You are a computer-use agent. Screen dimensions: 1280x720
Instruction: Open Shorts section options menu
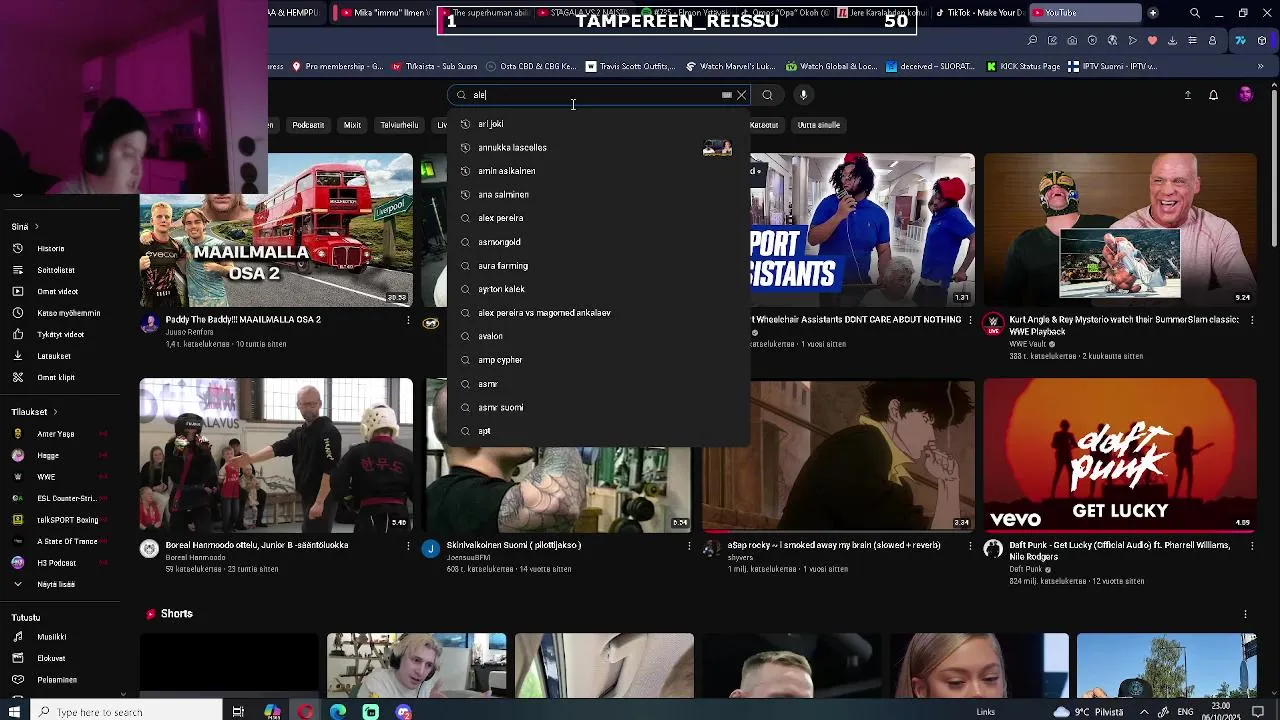point(1245,614)
